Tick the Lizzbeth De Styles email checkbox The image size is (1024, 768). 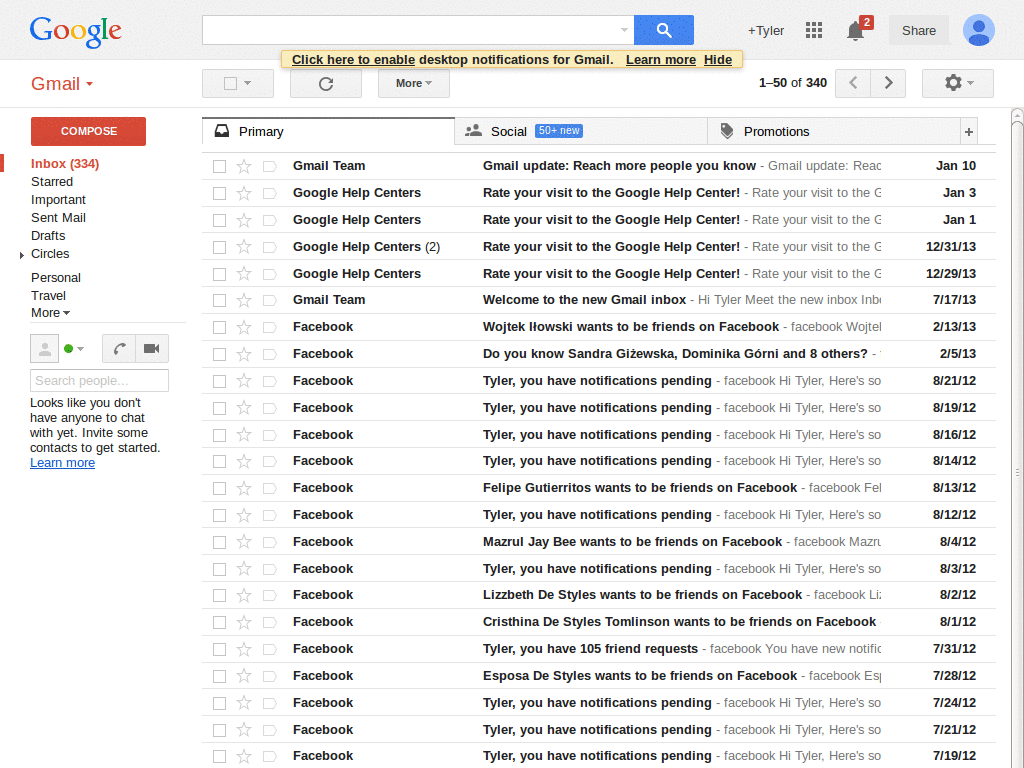pos(219,596)
